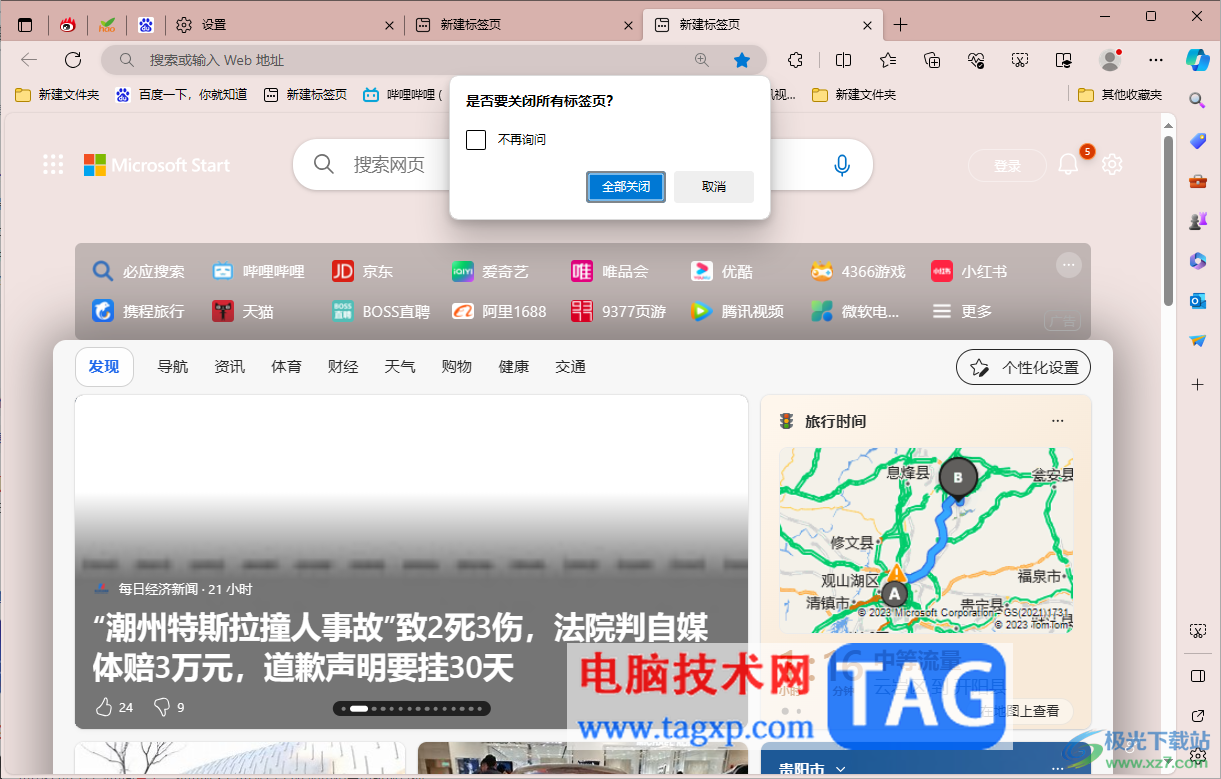The width and height of the screenshot is (1221, 779).
Task: Click the zoom magnifier icon in address bar
Action: coord(702,60)
